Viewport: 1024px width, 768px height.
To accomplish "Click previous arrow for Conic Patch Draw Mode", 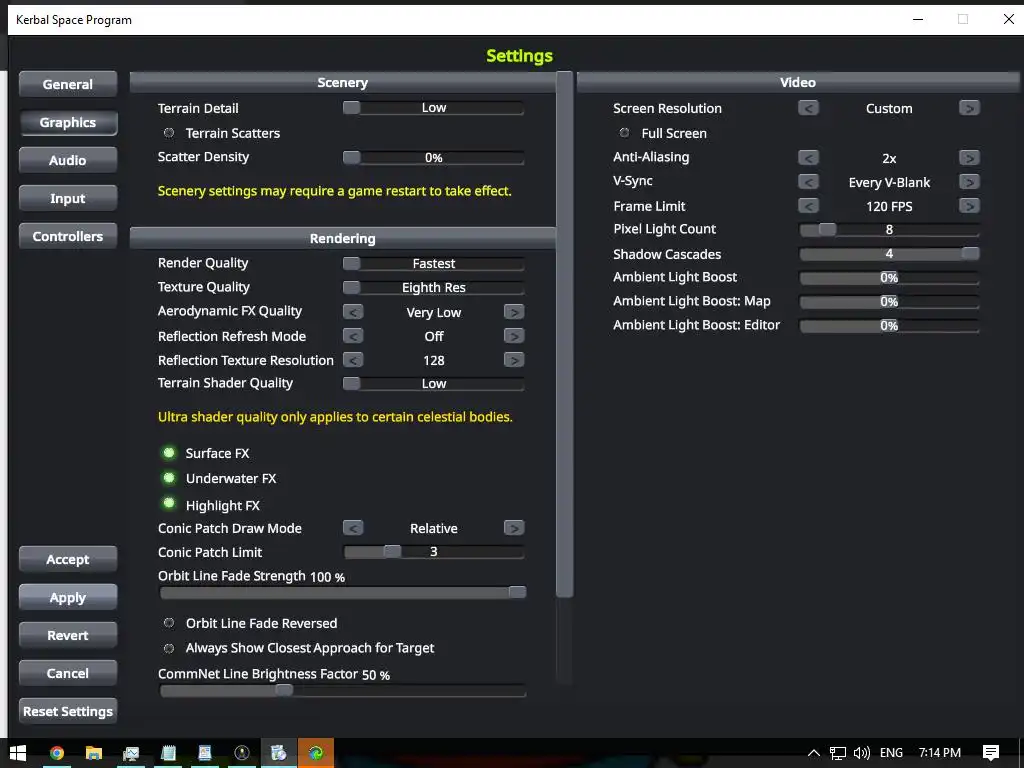I will click(353, 528).
